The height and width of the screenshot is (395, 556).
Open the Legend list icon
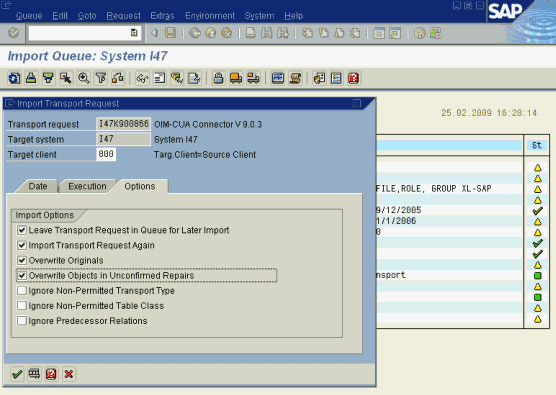[336, 78]
